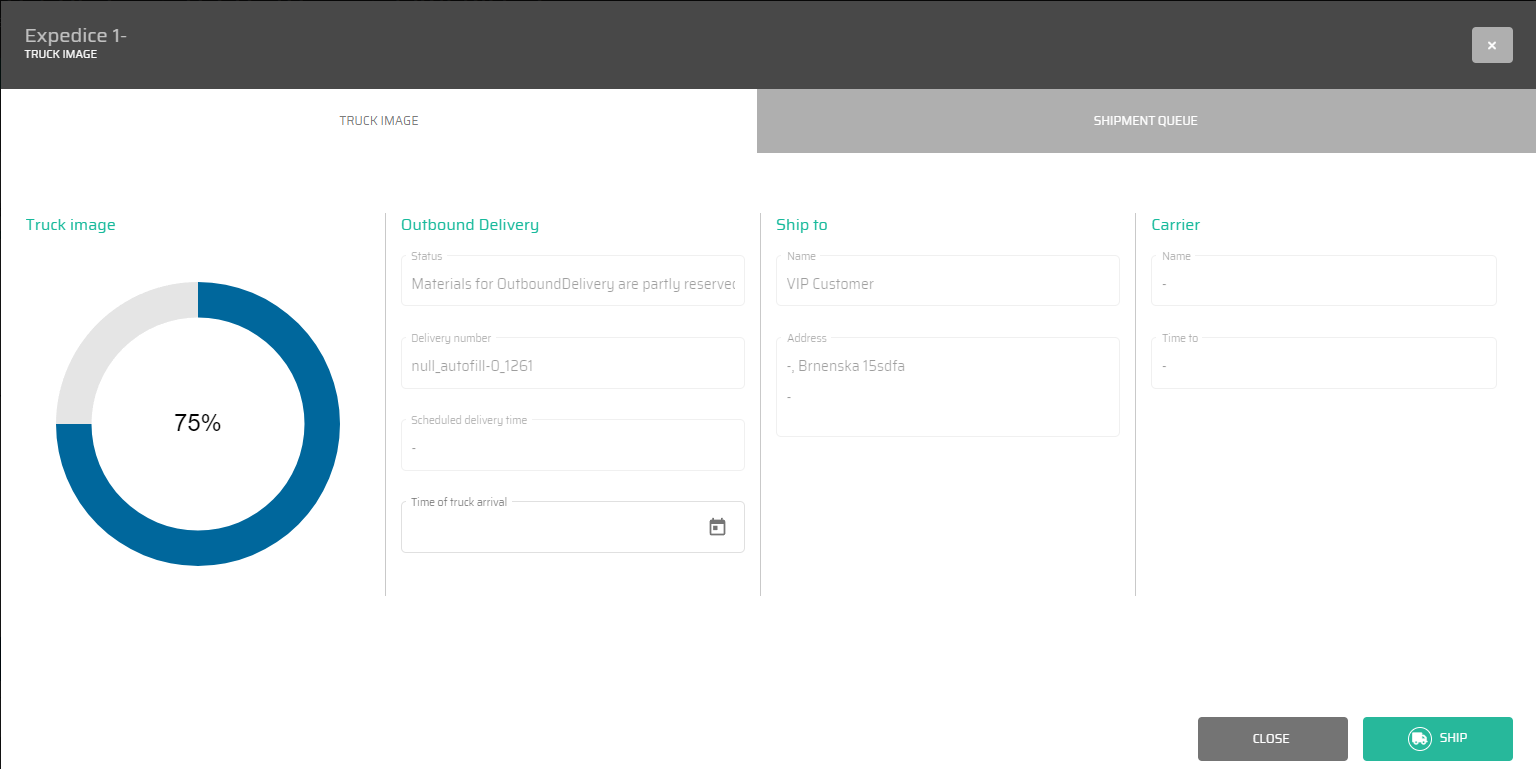Click the Ship button label

tap(1453, 738)
